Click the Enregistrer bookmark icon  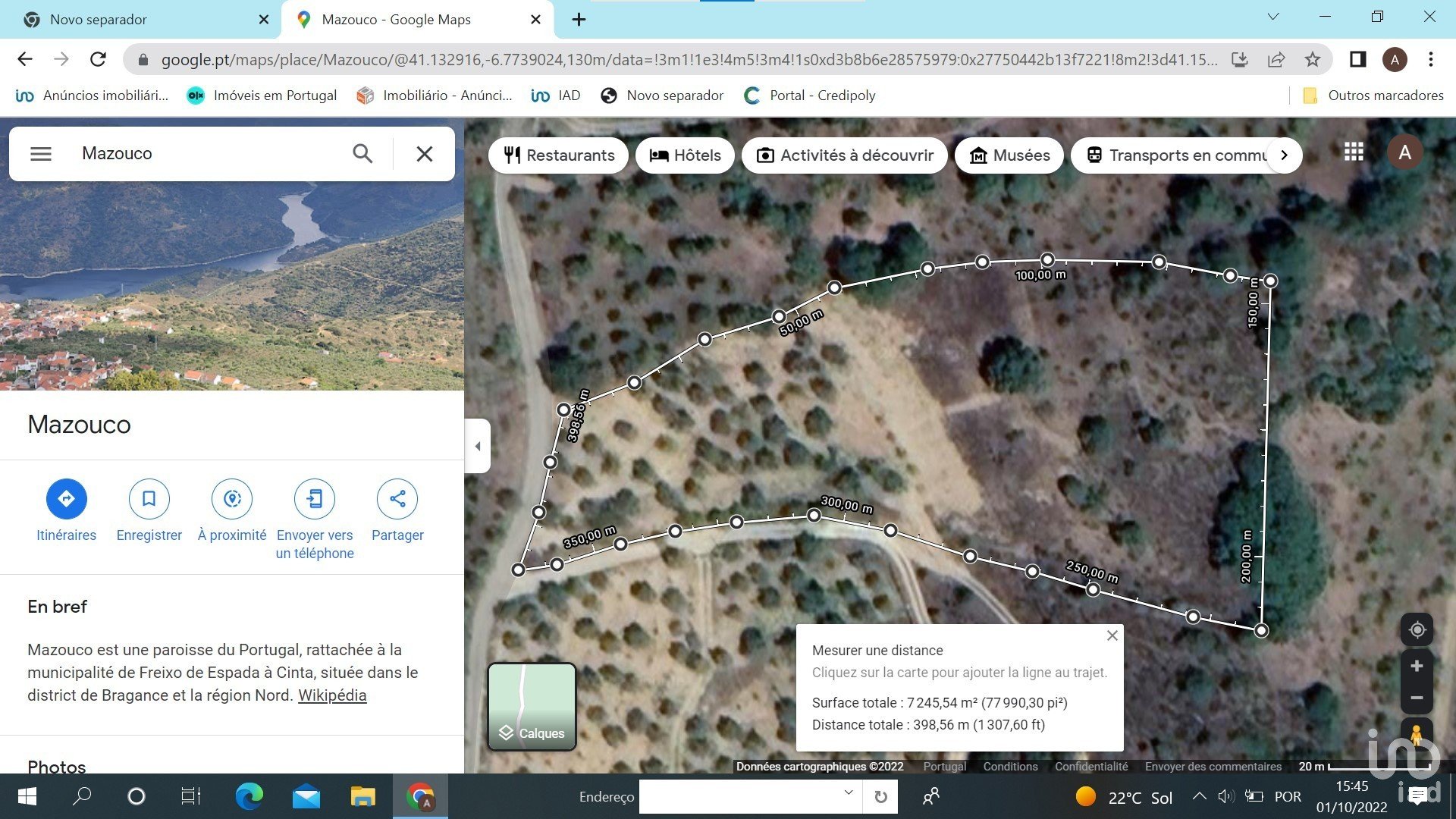149,499
